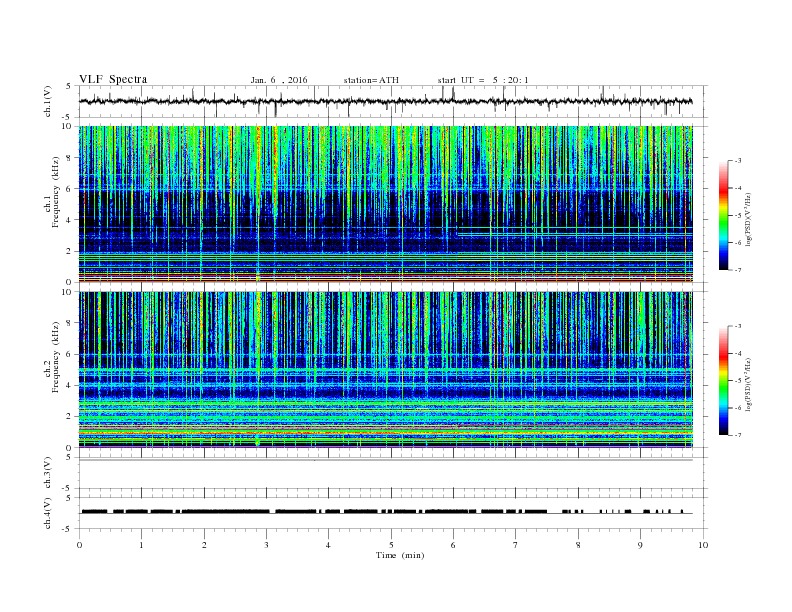Click the "3" tick on the time axis
The image size is (792, 612).
(x=266, y=545)
